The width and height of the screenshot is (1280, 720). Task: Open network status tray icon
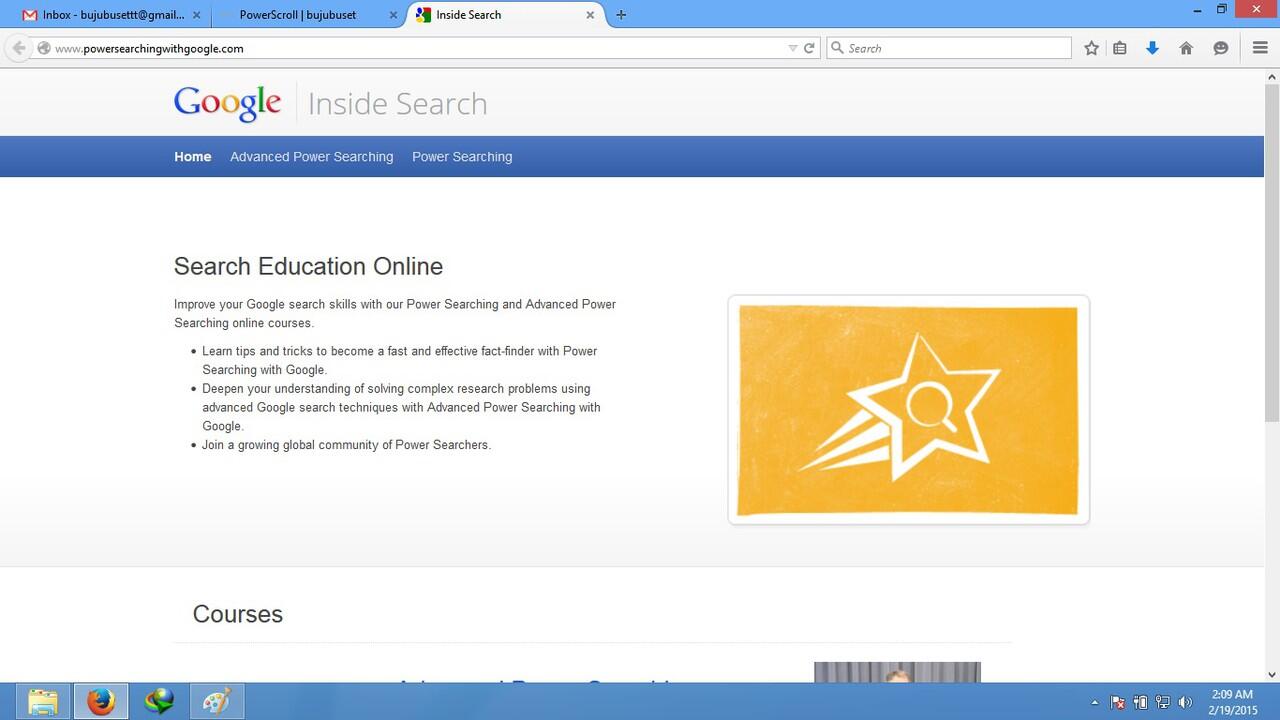point(1163,702)
